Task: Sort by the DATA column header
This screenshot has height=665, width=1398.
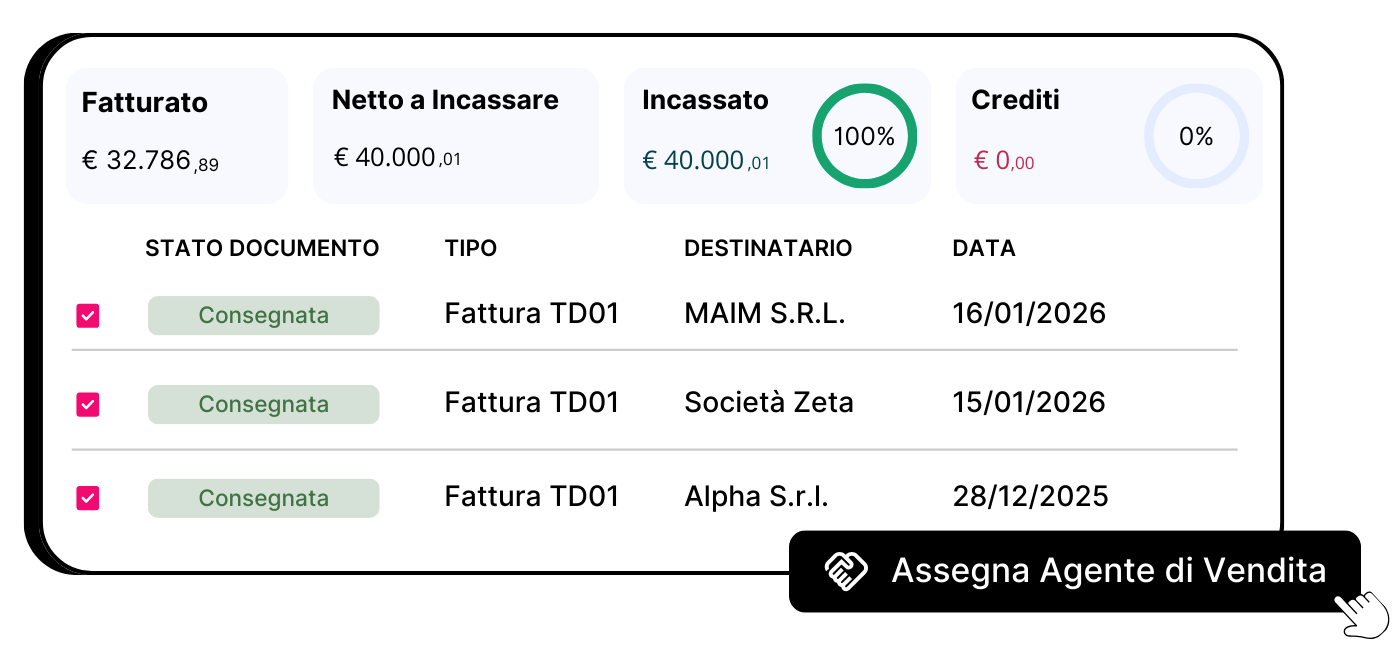Action: pyautogui.click(x=984, y=247)
